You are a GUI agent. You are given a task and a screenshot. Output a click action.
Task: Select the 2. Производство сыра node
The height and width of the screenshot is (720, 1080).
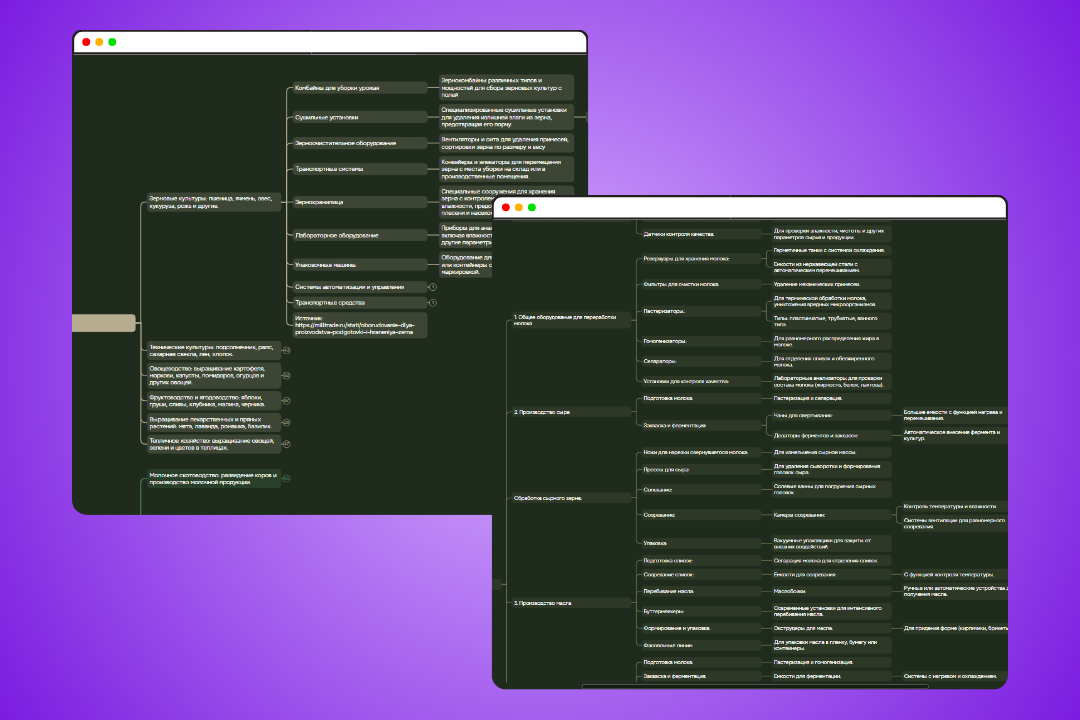click(x=571, y=412)
